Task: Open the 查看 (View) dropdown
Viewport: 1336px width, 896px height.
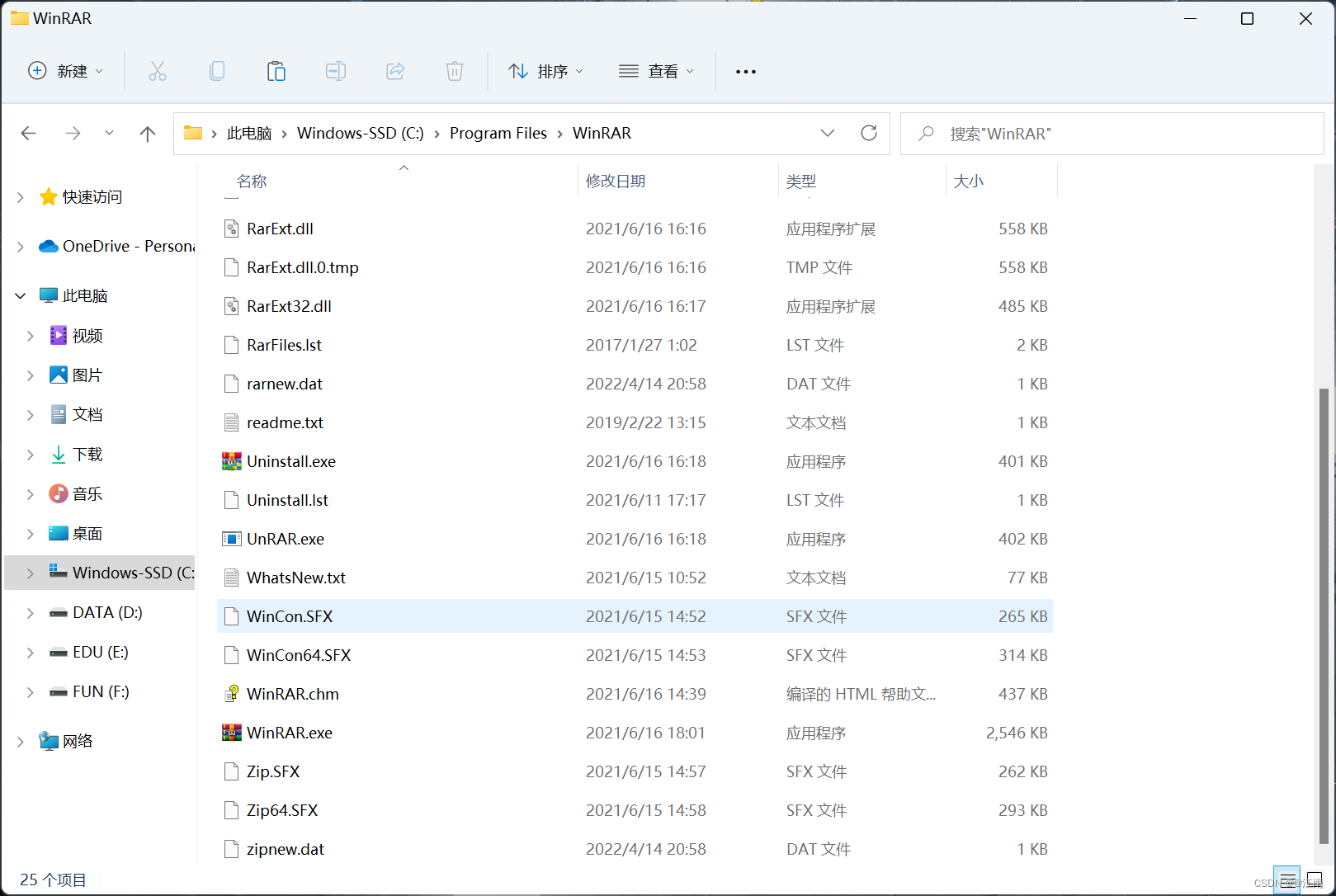Action: point(657,71)
